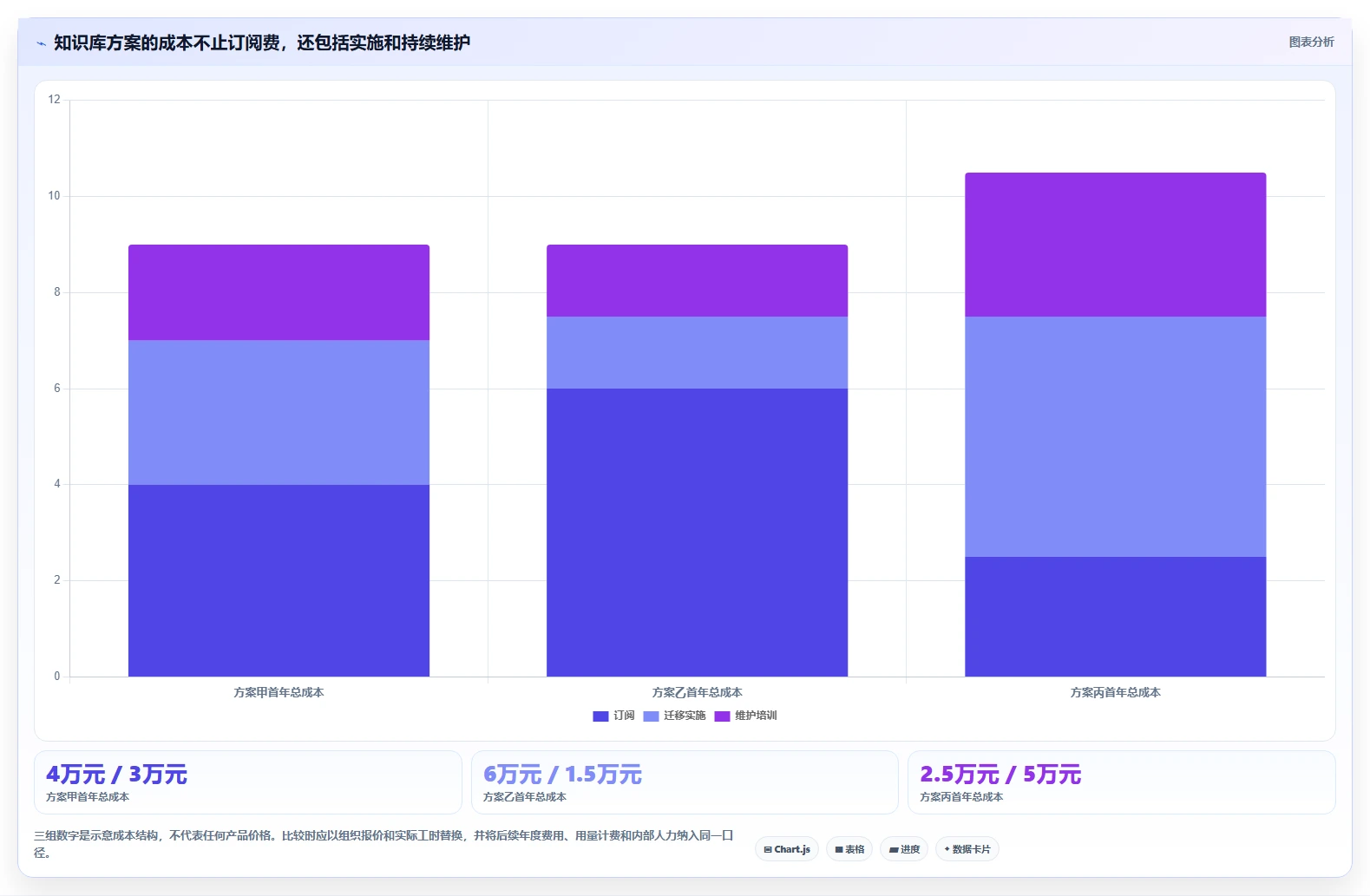The image size is (1370, 896).
Task: Click 方案丙首年总成本 caption under 2.5万元 card
Action: click(961, 797)
